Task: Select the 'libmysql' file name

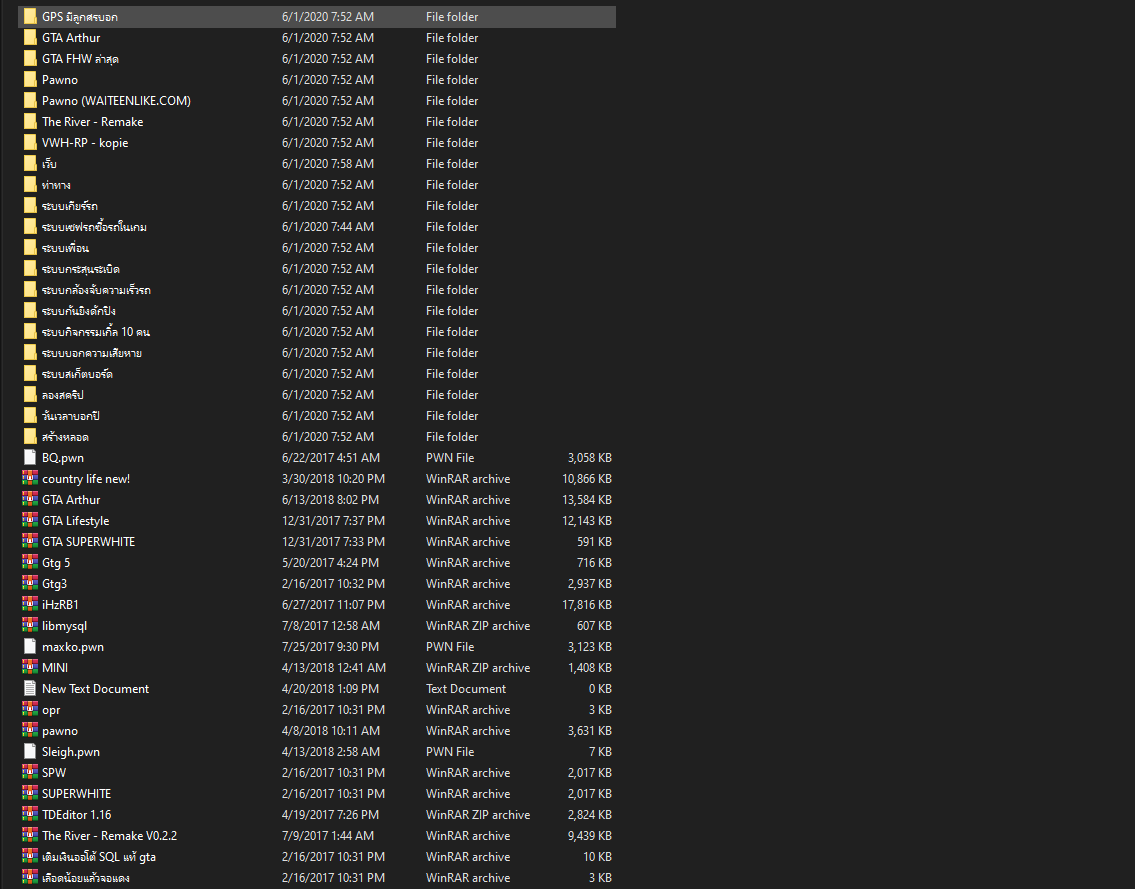Action: (64, 625)
